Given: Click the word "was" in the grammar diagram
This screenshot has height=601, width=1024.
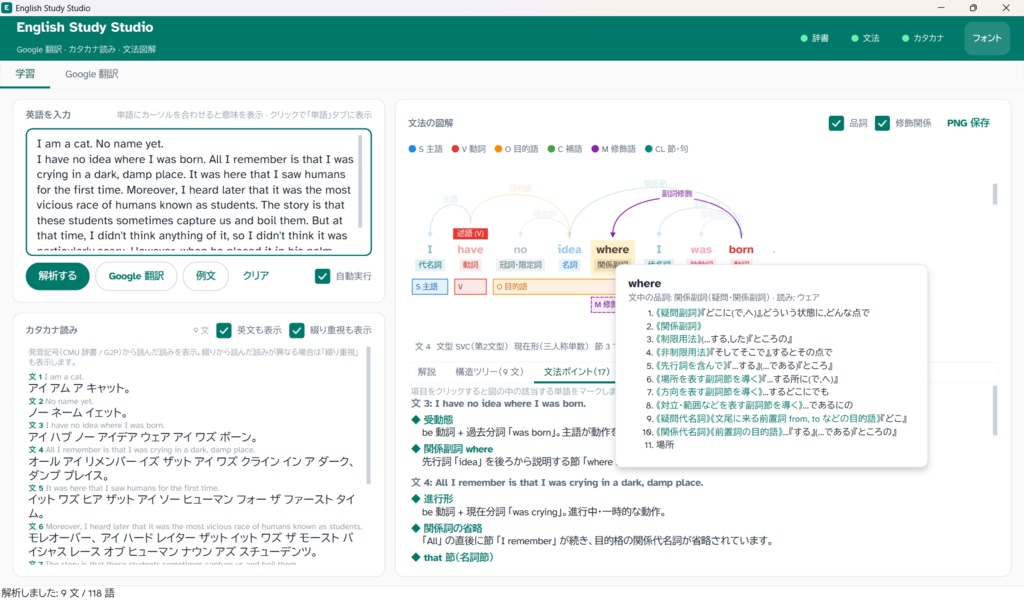Looking at the screenshot, I should tap(701, 250).
